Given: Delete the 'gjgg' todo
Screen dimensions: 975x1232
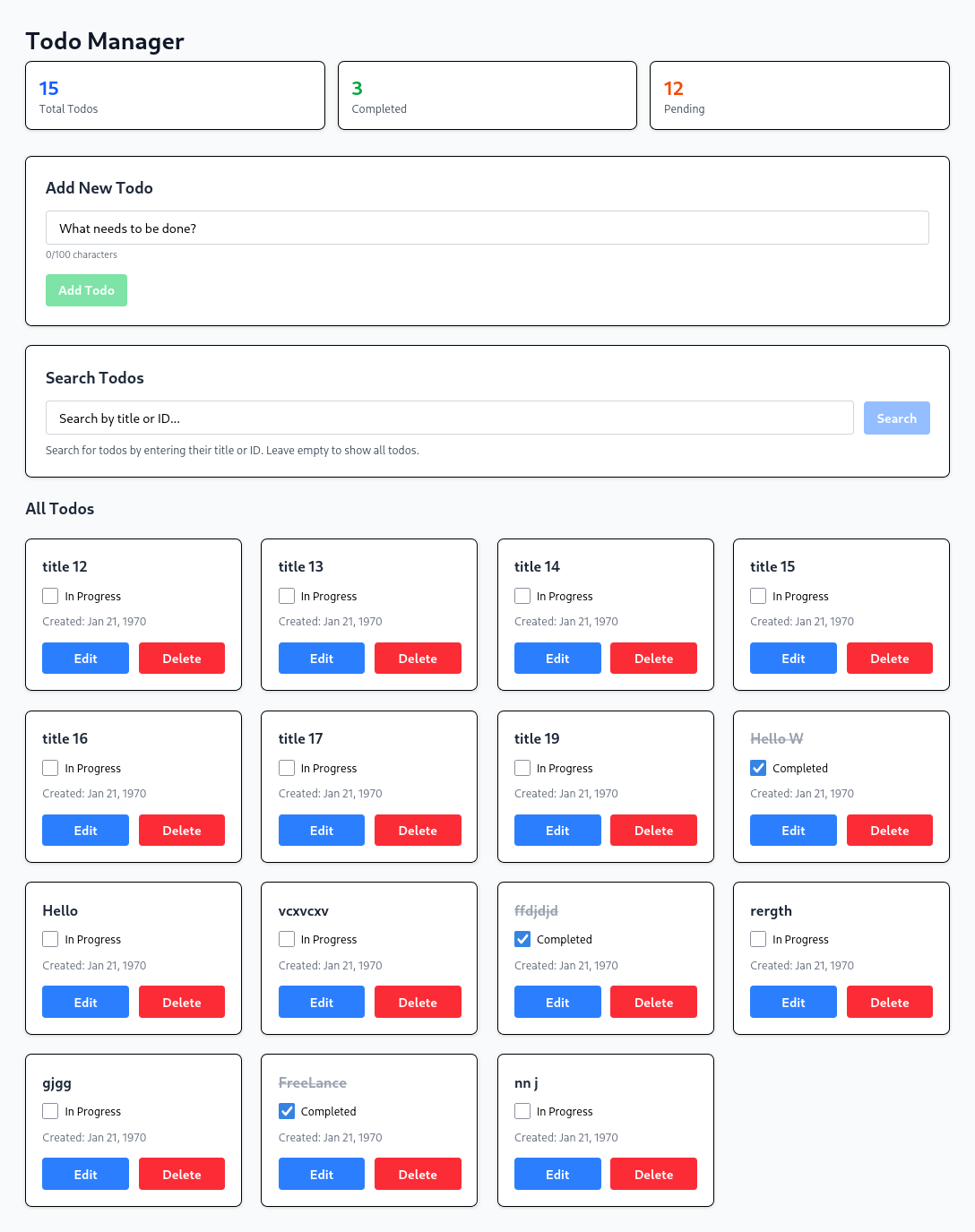Looking at the screenshot, I should (x=182, y=1174).
